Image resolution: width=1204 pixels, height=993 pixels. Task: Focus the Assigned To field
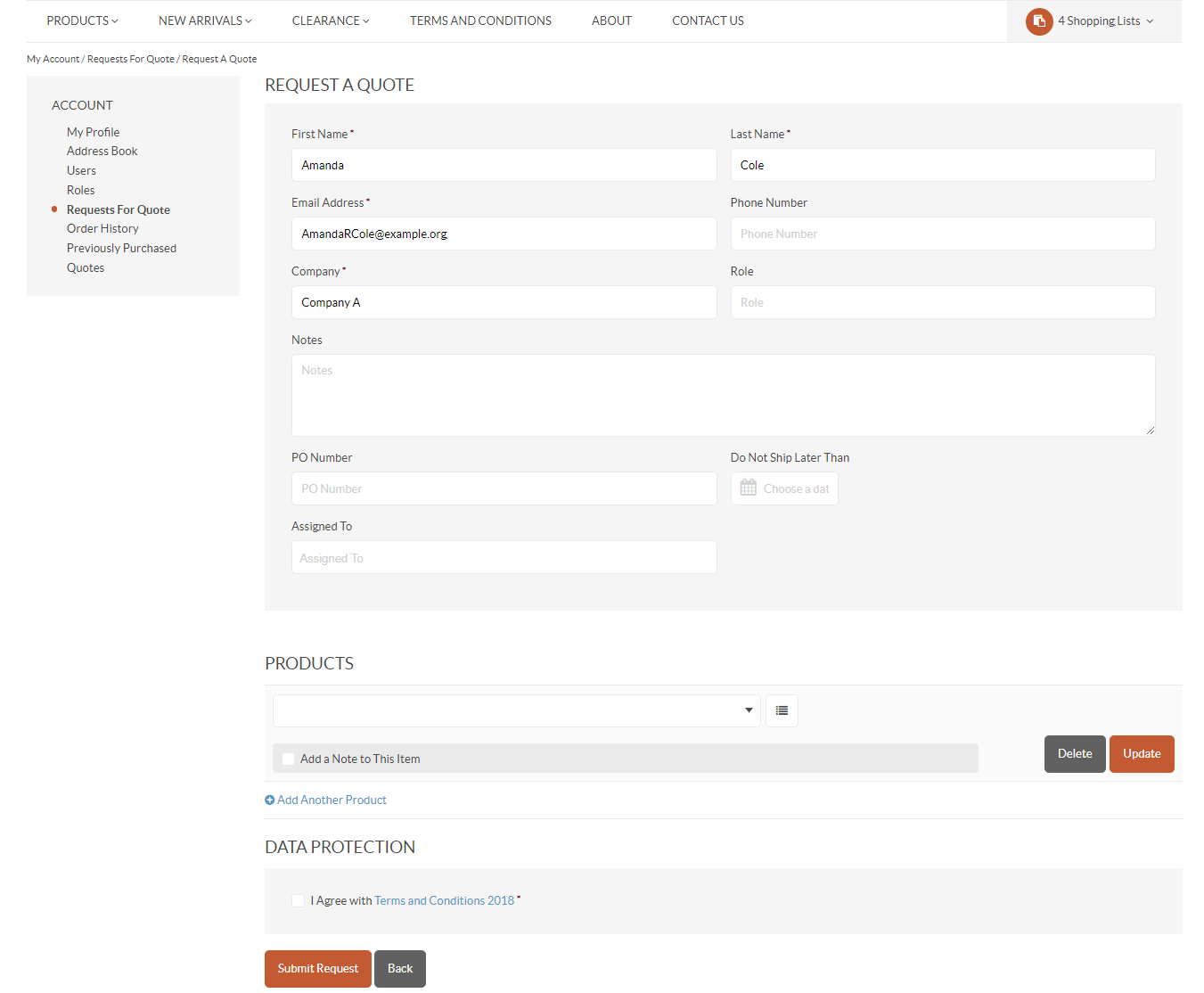coord(504,557)
